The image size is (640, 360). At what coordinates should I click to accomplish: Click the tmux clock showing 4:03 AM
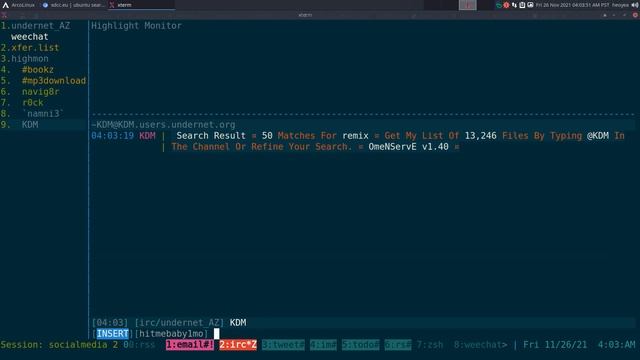616,345
